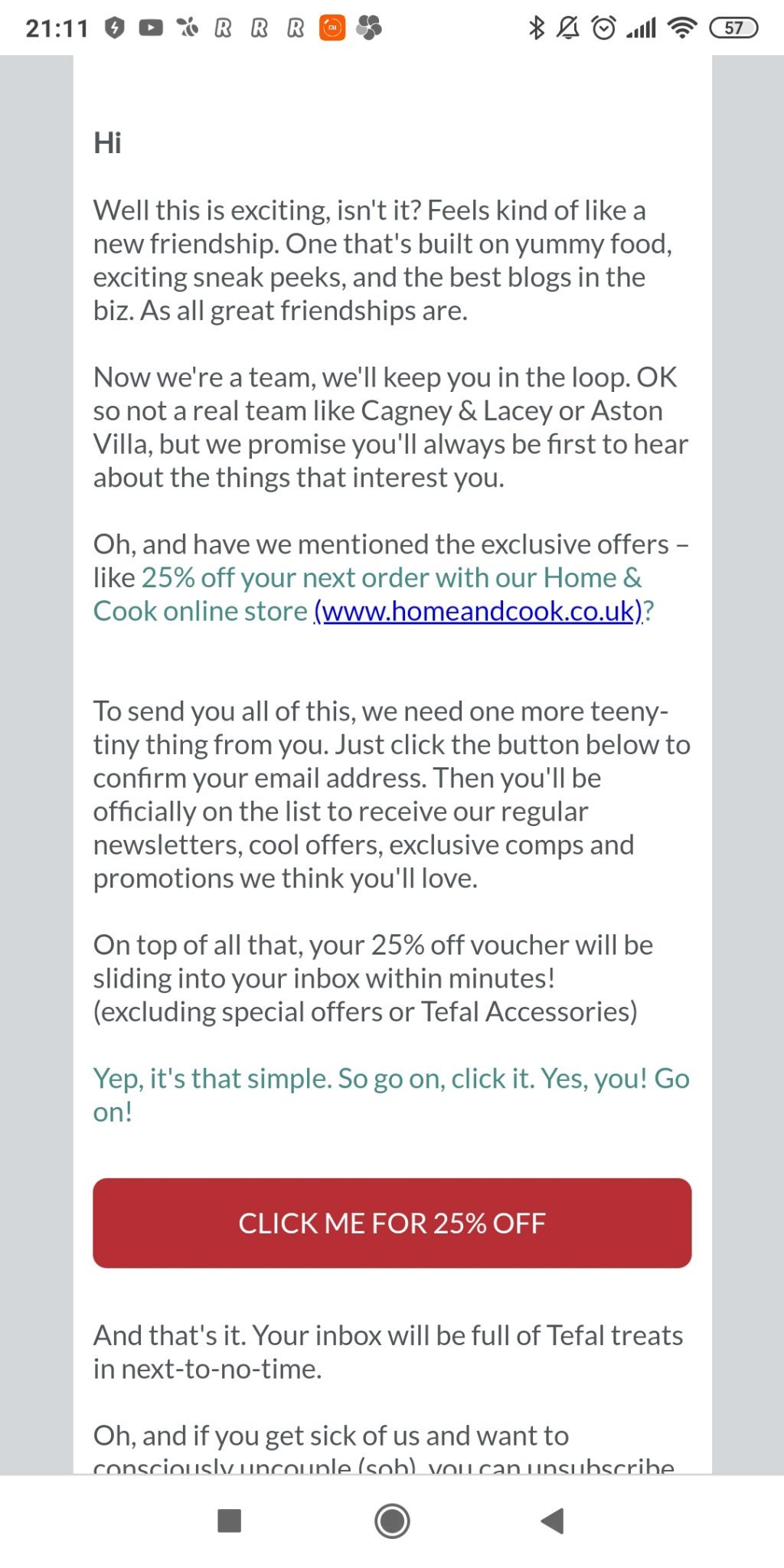Screen dimensions: 784x1568
Task: Tap the YouTube notification icon
Action: point(151,28)
